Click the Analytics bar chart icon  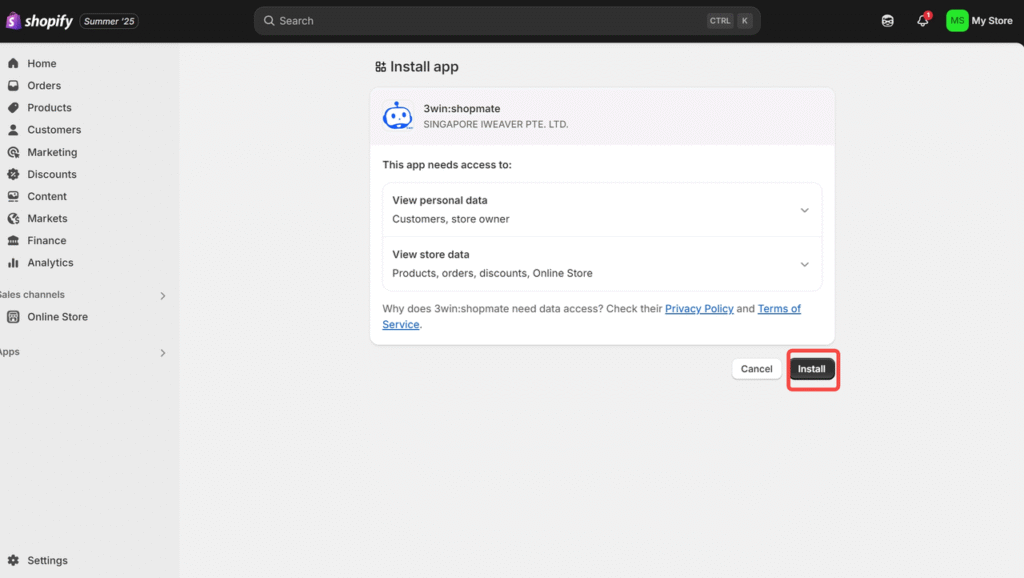pyautogui.click(x=13, y=263)
